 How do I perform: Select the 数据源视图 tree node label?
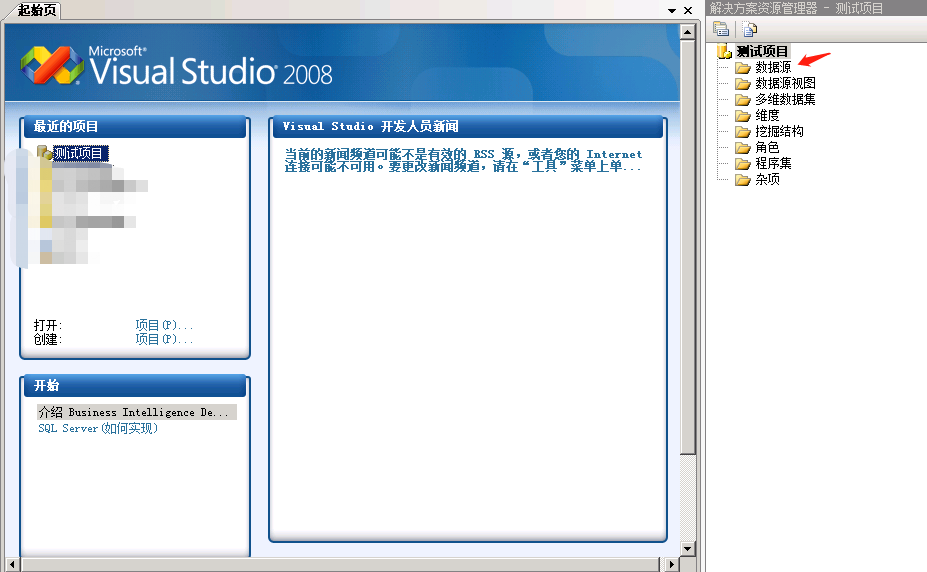[785, 83]
